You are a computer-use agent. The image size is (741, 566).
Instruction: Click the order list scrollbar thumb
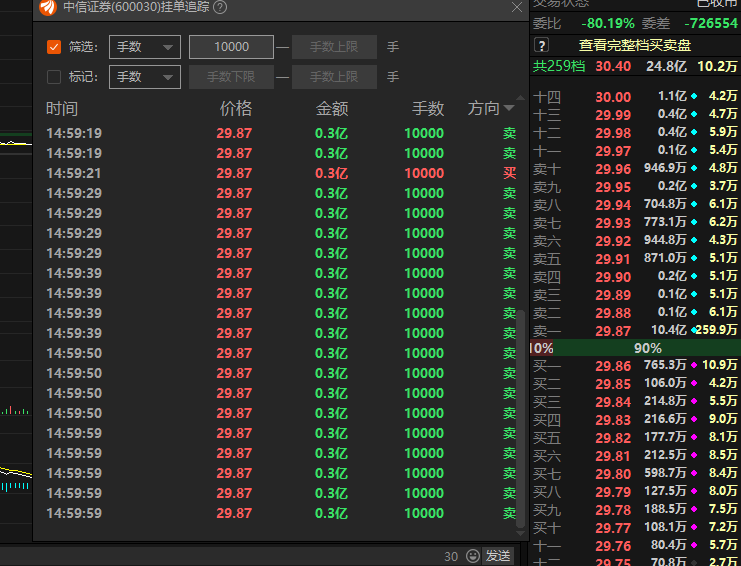520,419
